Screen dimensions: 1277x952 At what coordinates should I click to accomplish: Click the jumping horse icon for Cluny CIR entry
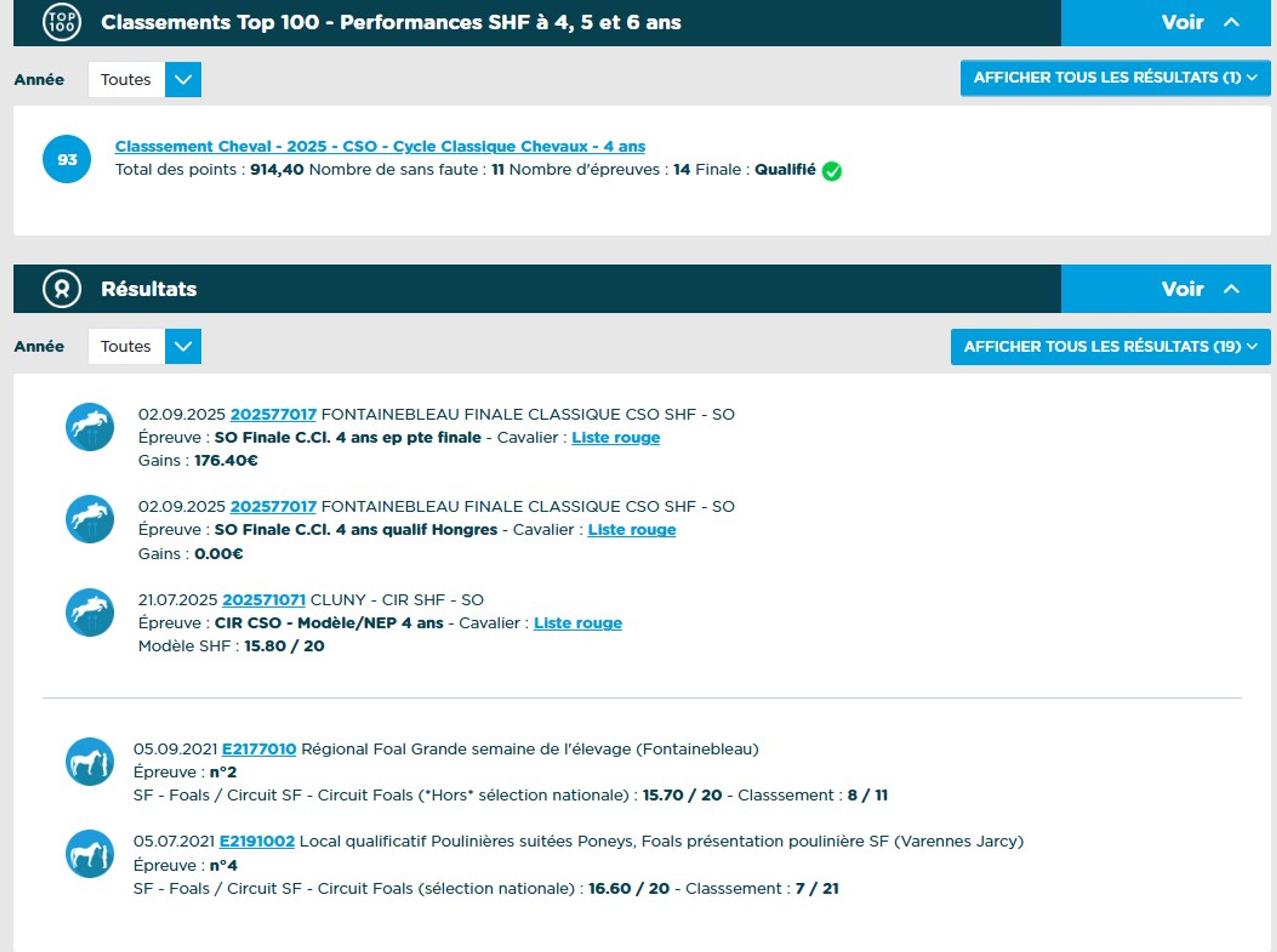(x=89, y=612)
